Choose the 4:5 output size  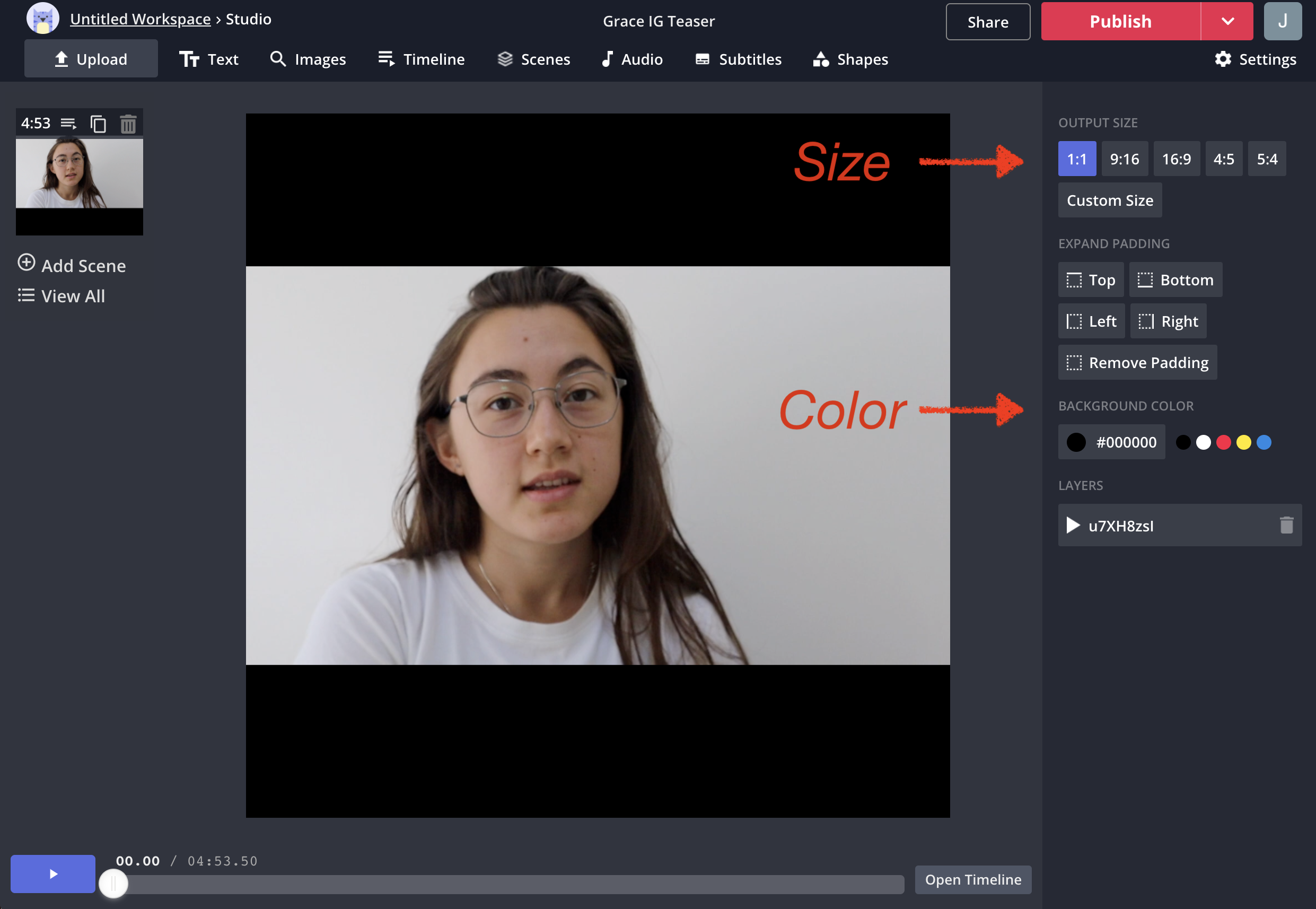point(1223,159)
